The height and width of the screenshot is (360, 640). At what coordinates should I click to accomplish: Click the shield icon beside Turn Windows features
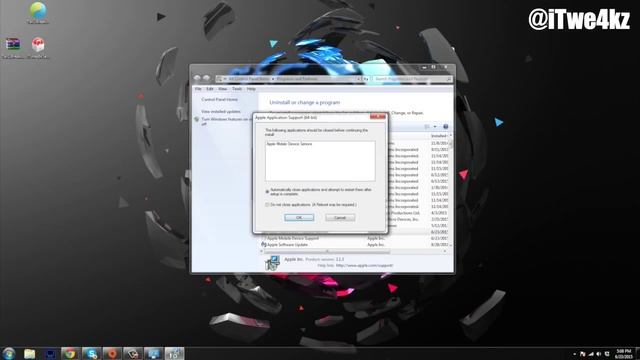pos(197,120)
